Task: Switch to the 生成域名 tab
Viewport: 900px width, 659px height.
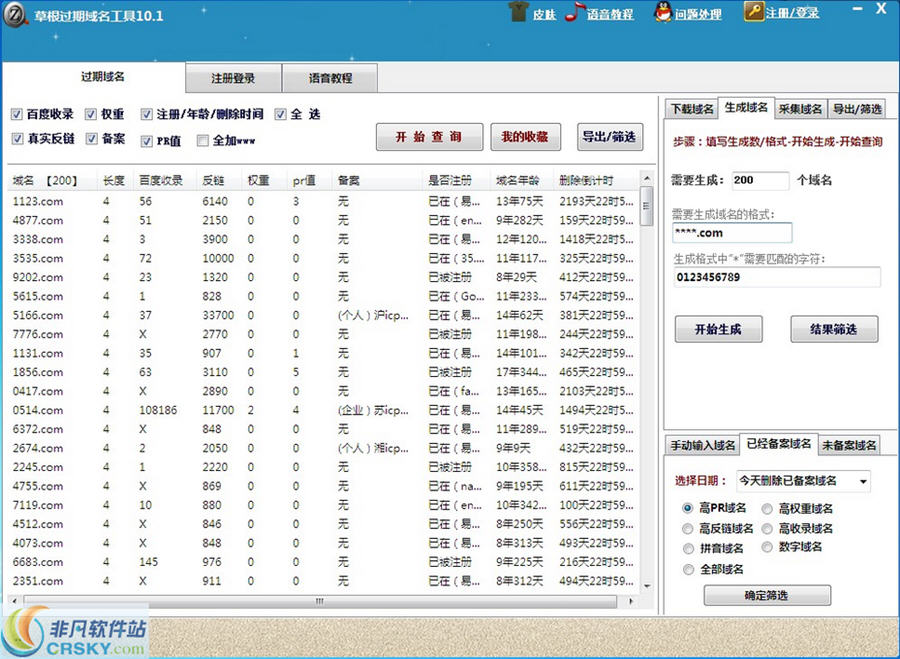Action: 746,107
